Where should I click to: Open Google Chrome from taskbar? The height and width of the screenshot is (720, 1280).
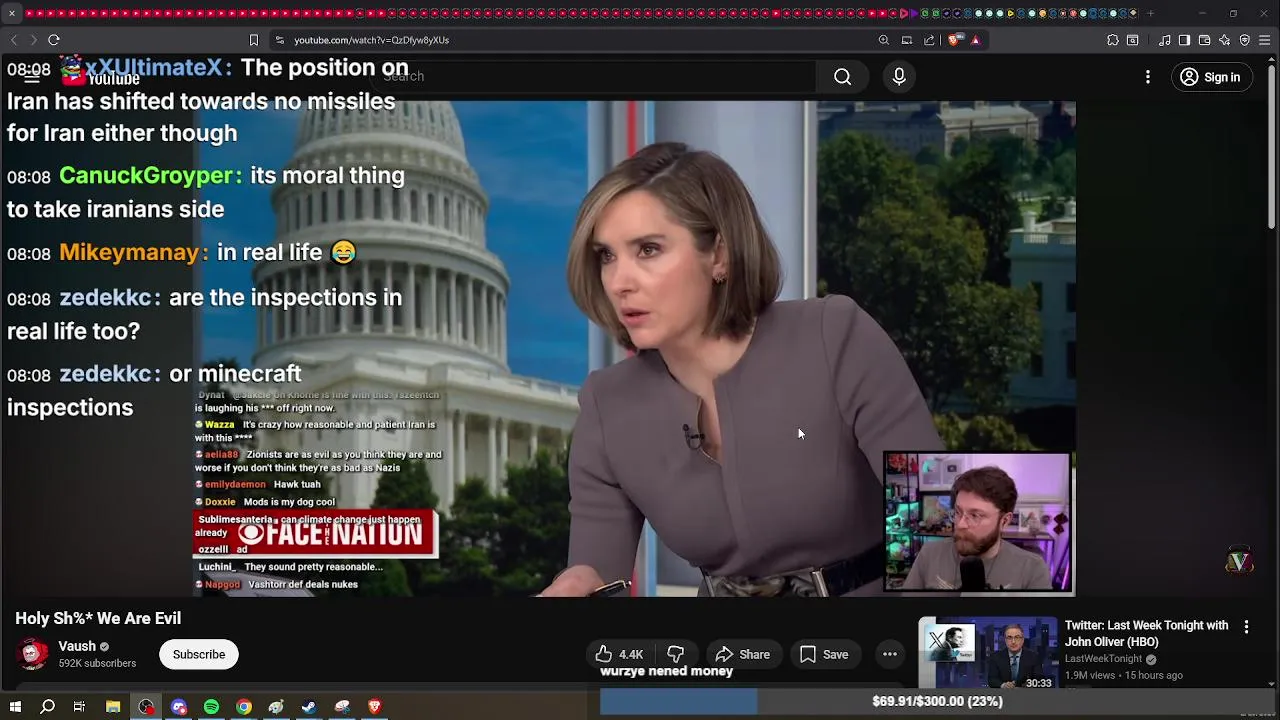[x=244, y=707]
